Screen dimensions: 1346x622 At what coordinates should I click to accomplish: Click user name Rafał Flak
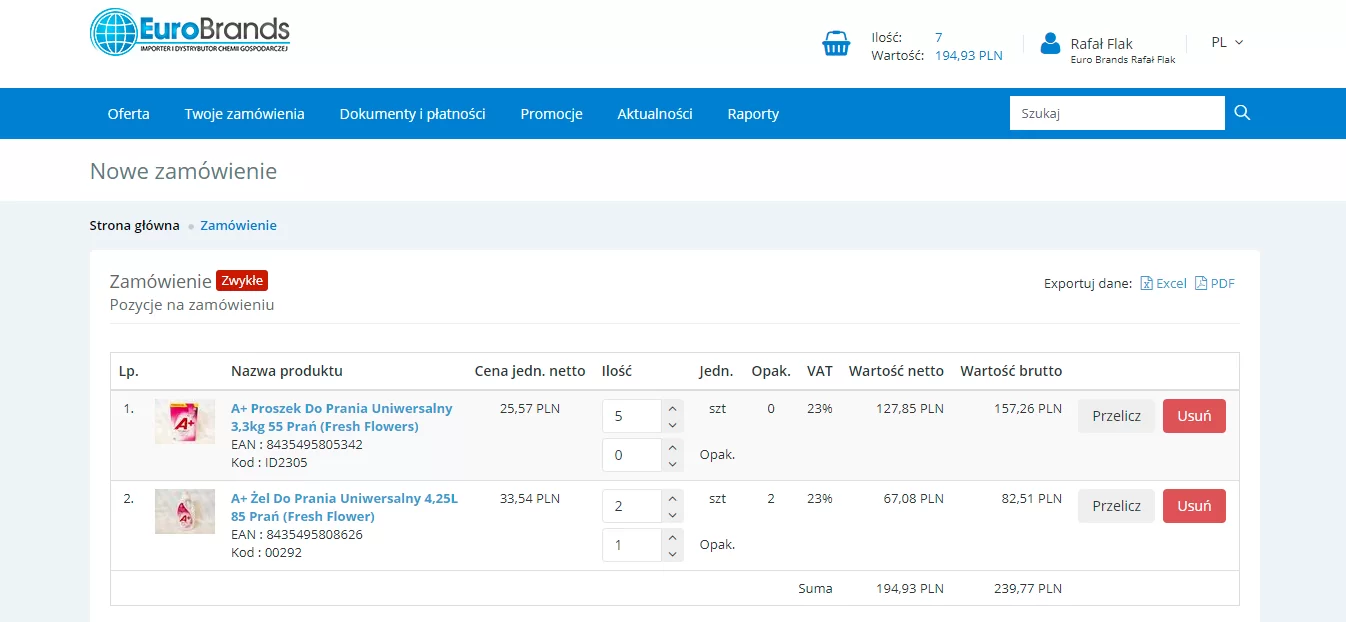click(x=1101, y=44)
